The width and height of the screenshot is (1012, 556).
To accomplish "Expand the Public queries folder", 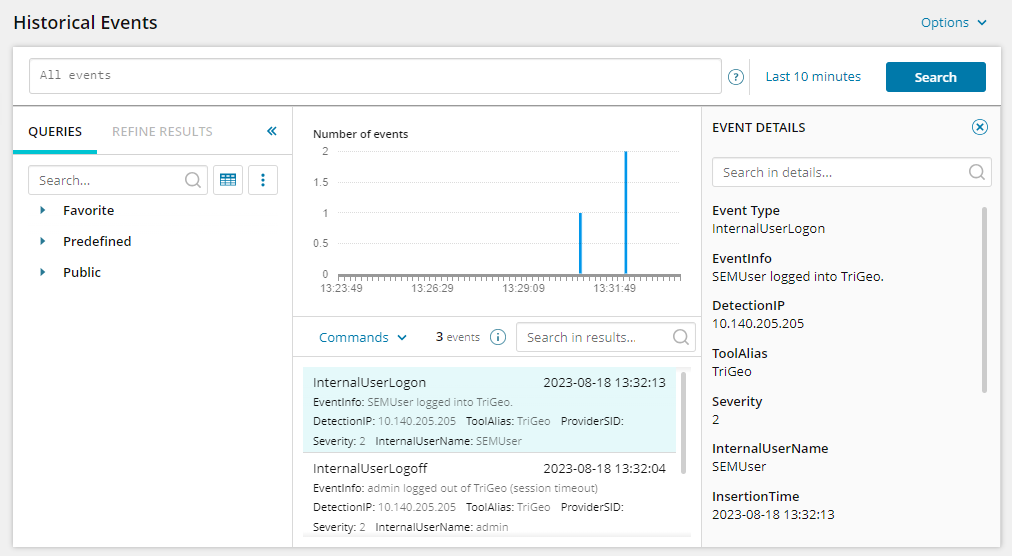I will (x=43, y=272).
